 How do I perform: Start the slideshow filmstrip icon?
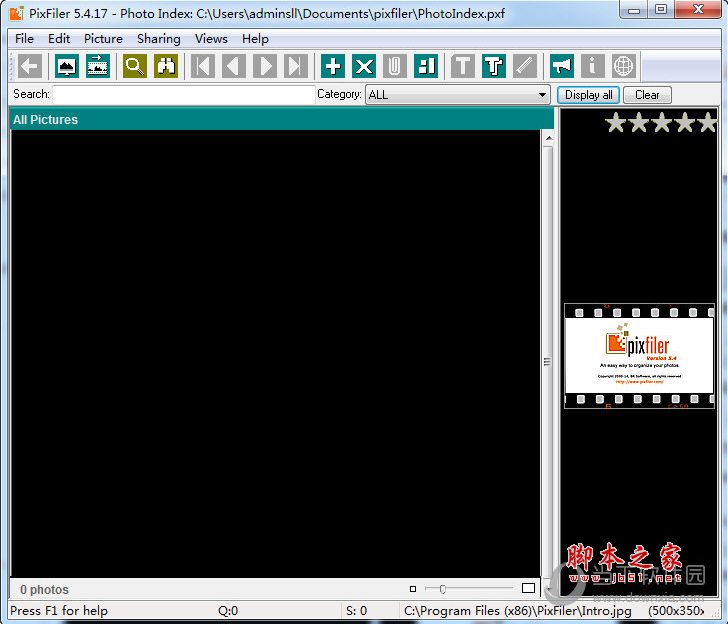pos(98,66)
